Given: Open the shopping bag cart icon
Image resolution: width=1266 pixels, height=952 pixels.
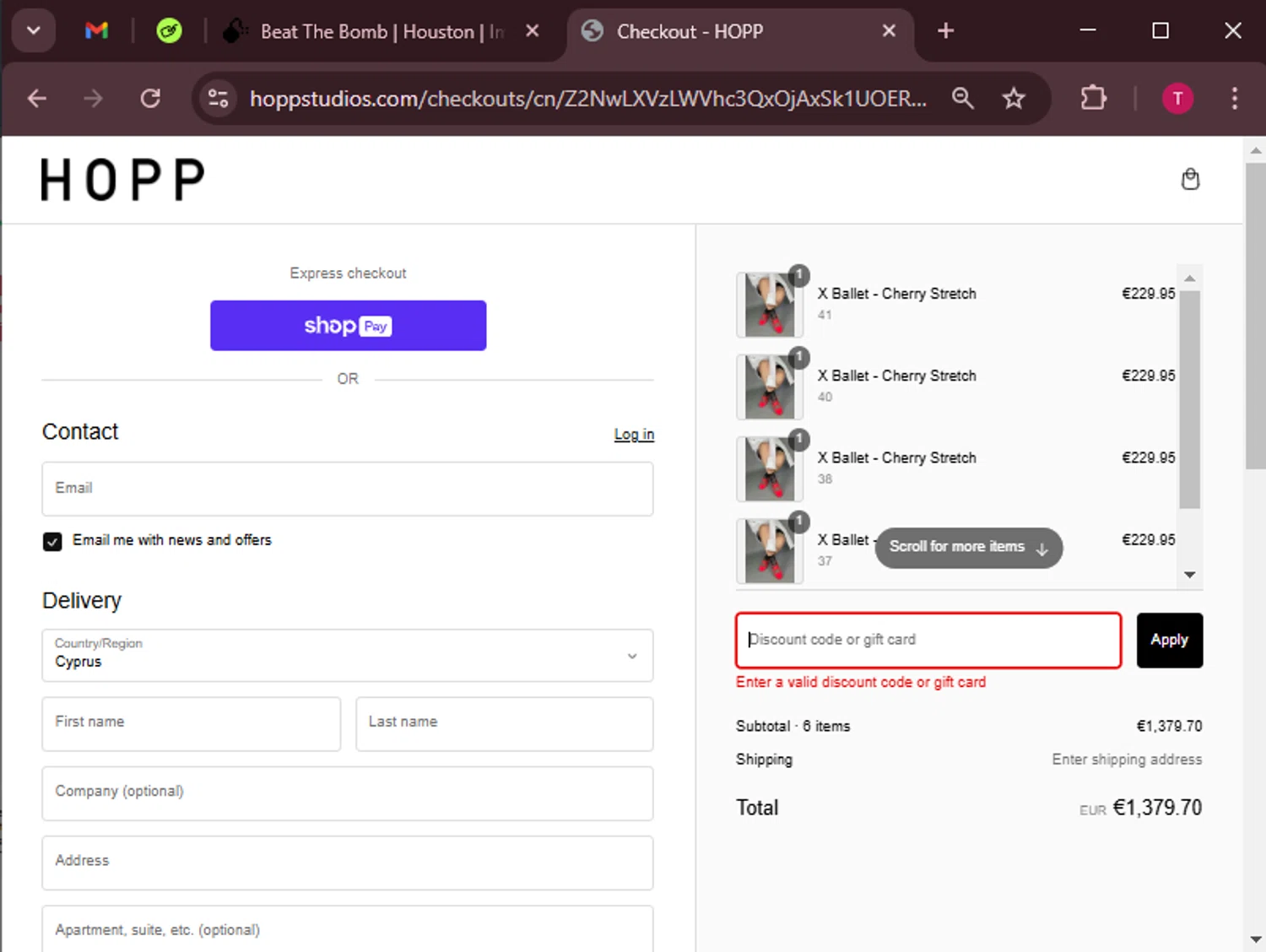Looking at the screenshot, I should 1190,179.
